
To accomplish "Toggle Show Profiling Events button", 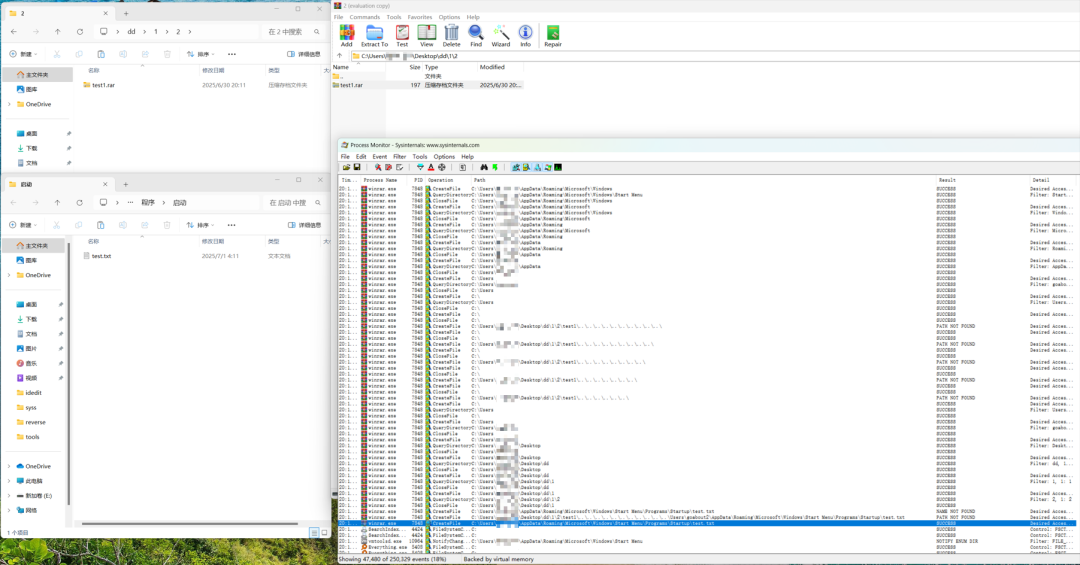I will point(558,167).
